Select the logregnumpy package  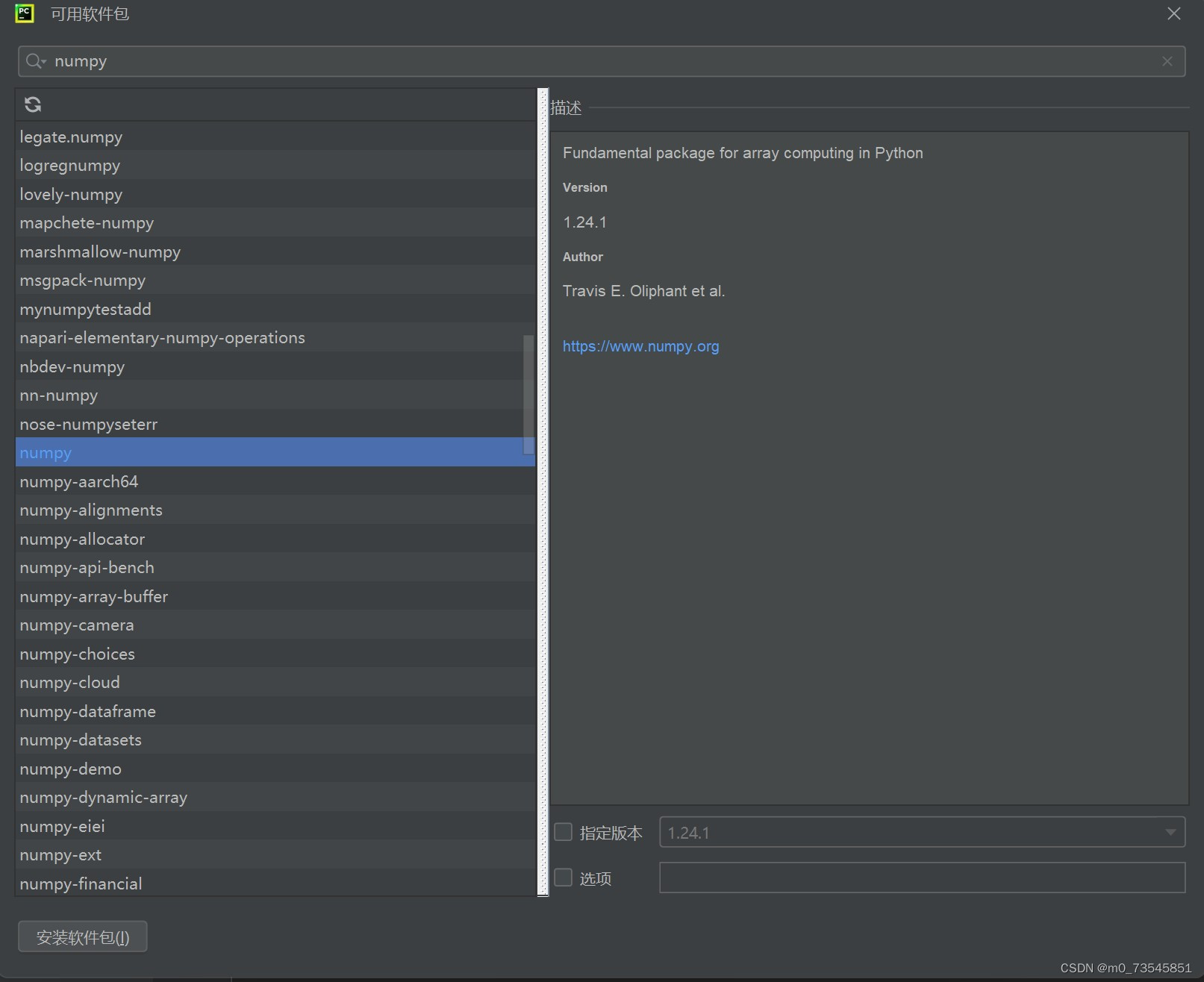point(275,165)
